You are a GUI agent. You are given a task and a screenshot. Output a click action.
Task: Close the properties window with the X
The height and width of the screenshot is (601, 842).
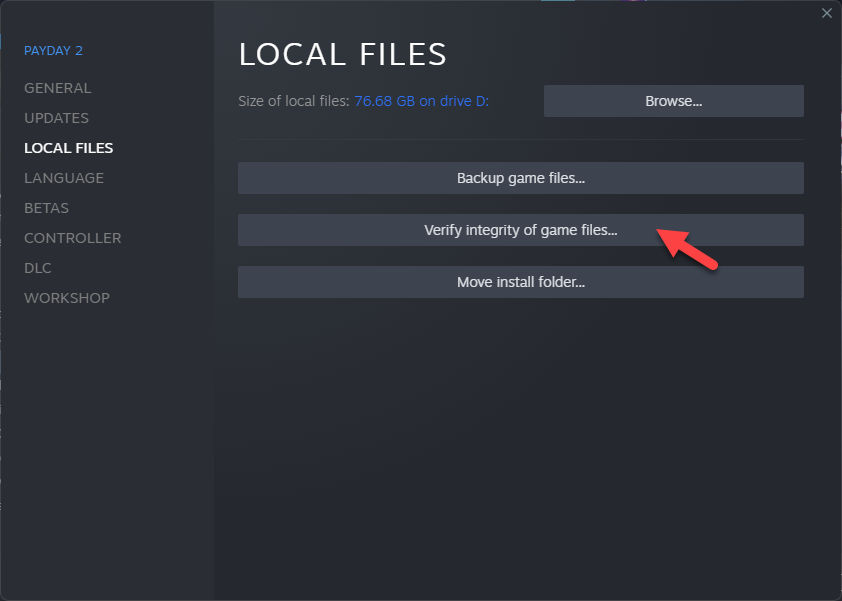tap(826, 13)
